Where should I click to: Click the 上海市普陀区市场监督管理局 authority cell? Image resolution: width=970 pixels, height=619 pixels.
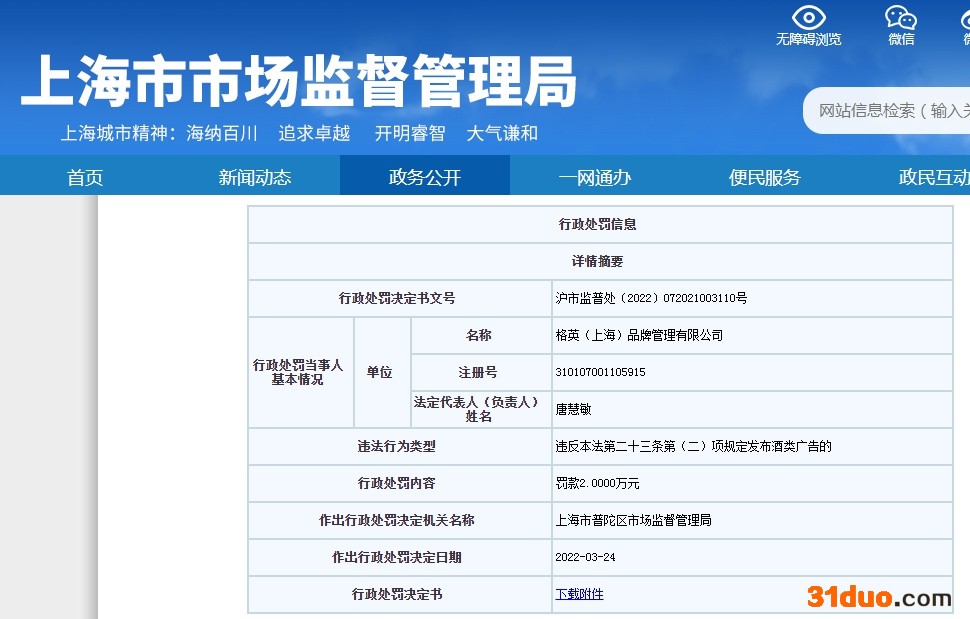[633, 520]
